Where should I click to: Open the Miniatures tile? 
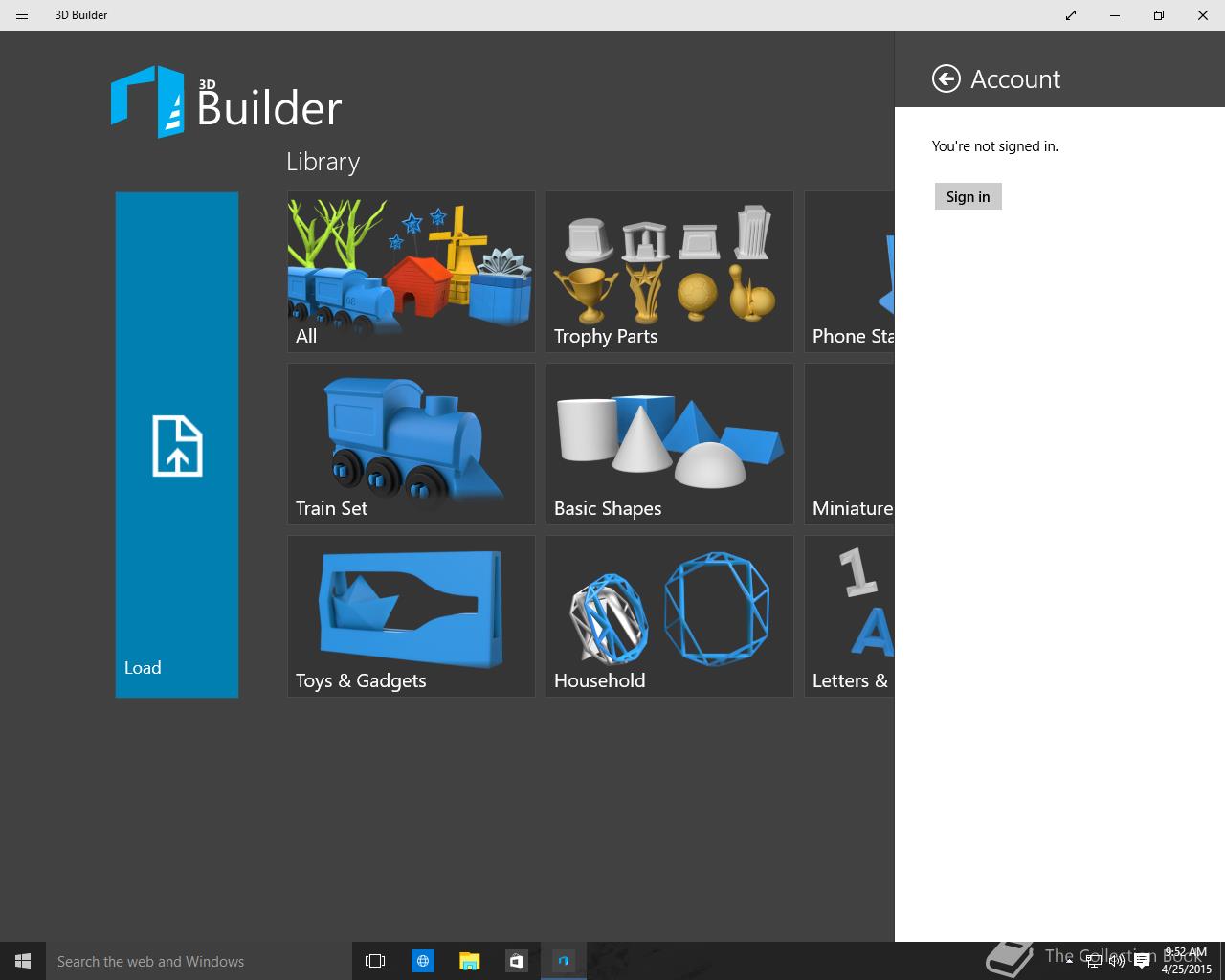pos(850,444)
